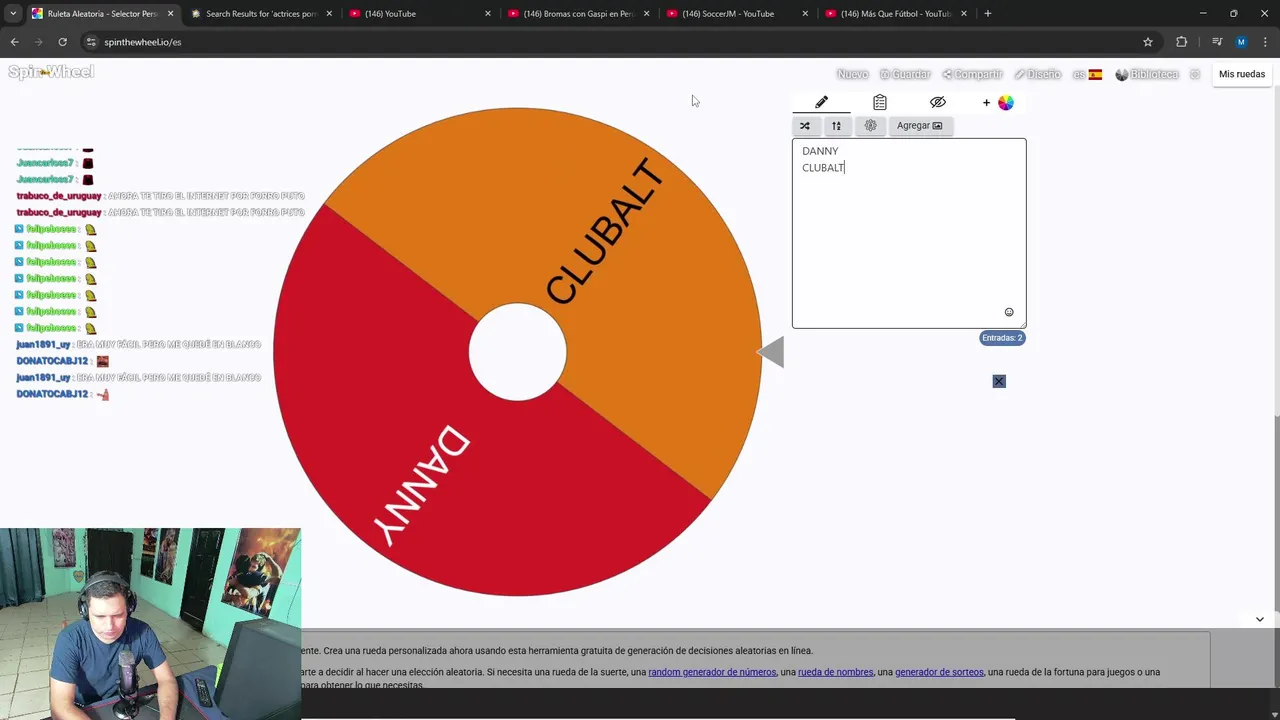Toggle the crossed-eye hide entries icon

[937, 102]
